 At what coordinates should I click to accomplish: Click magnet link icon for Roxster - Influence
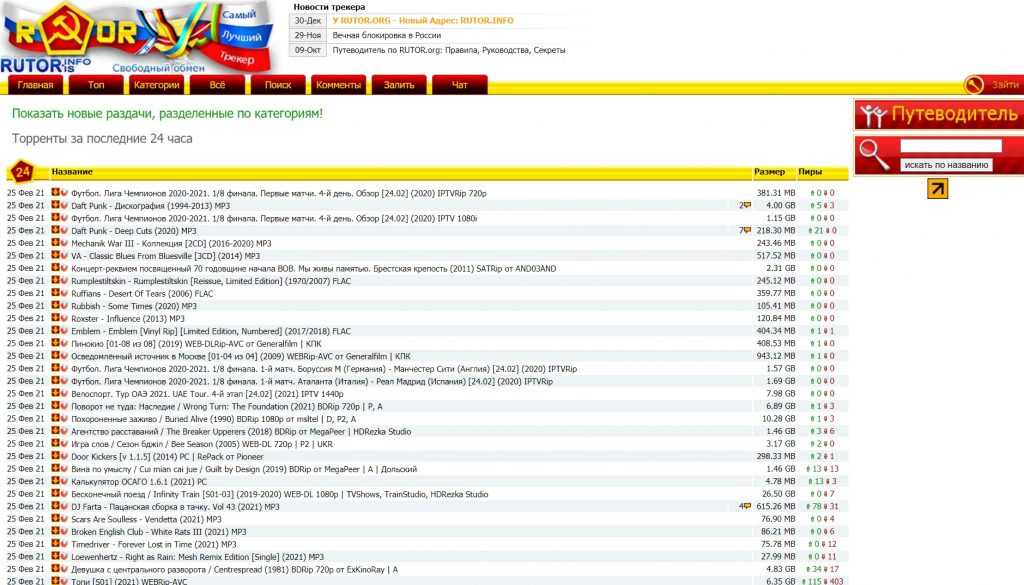pyautogui.click(x=63, y=318)
